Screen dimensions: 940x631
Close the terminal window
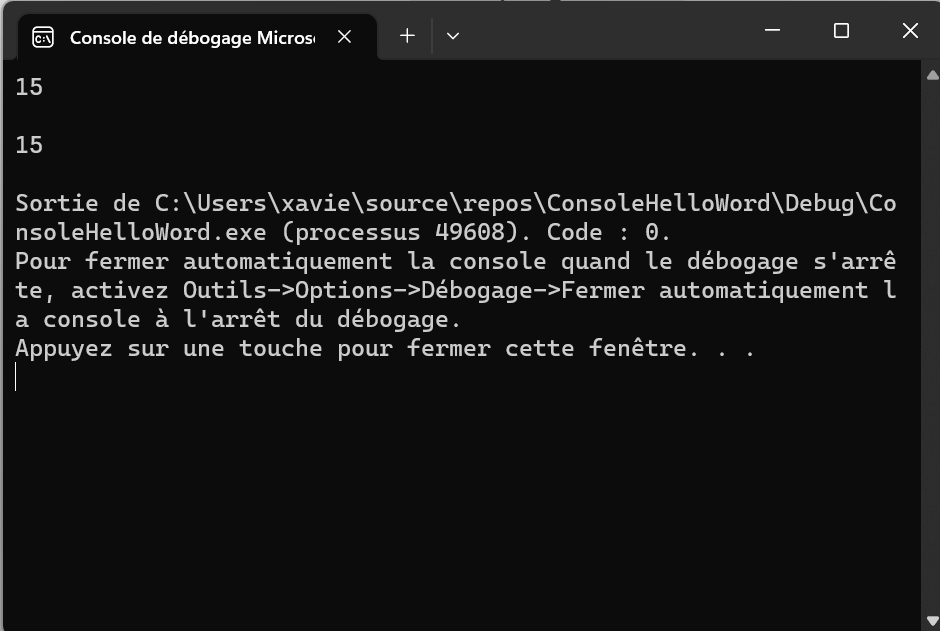pyautogui.click(x=910, y=31)
